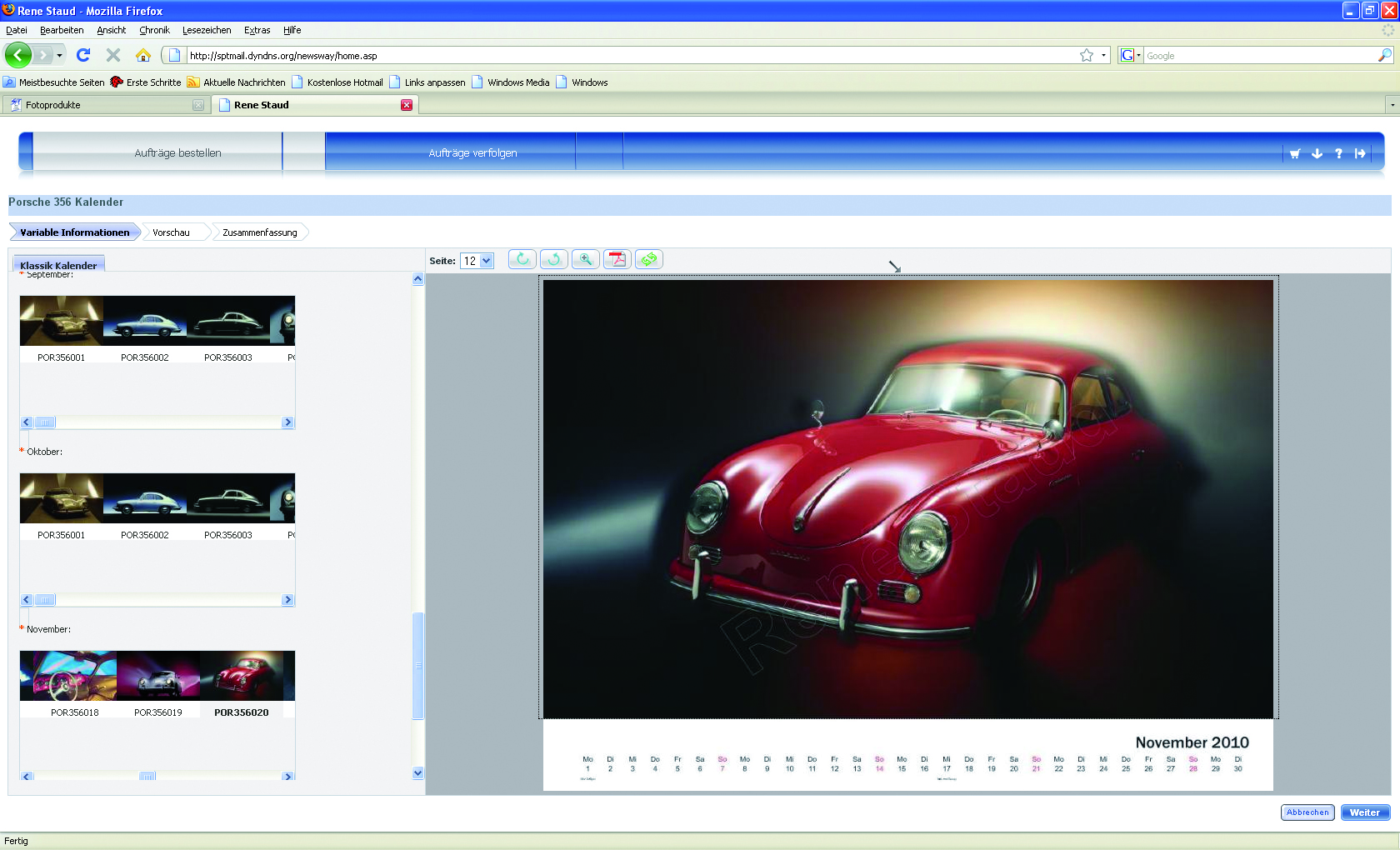Open the shopping cart icon

[1295, 153]
